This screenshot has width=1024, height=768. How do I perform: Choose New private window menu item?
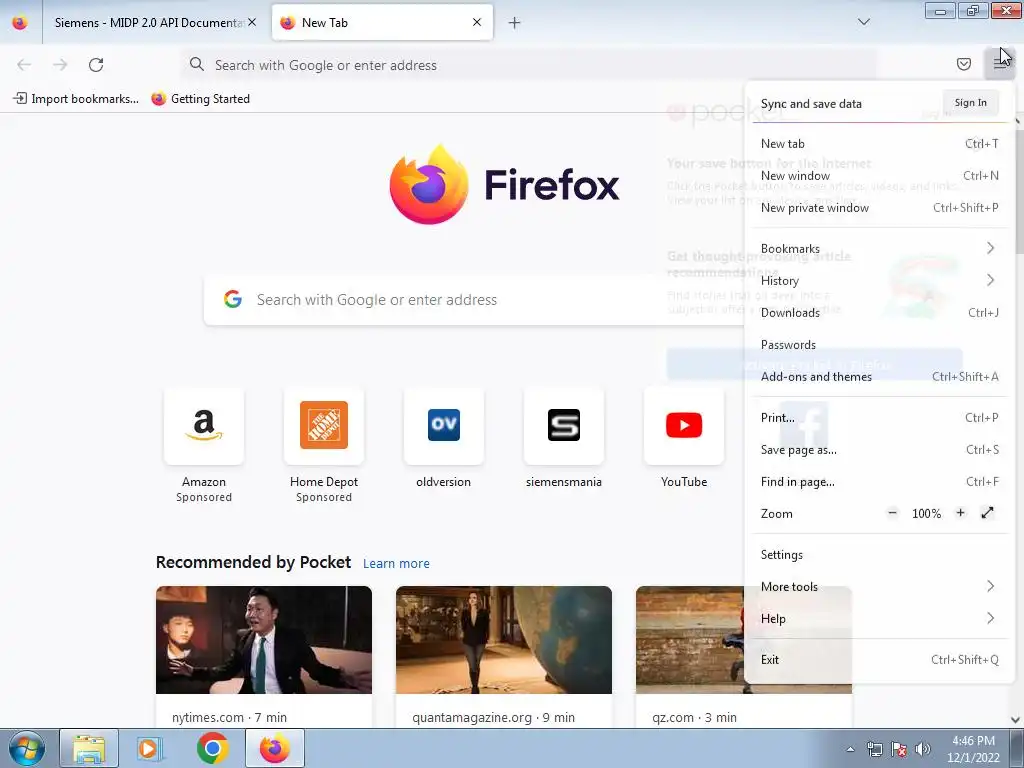(x=879, y=208)
